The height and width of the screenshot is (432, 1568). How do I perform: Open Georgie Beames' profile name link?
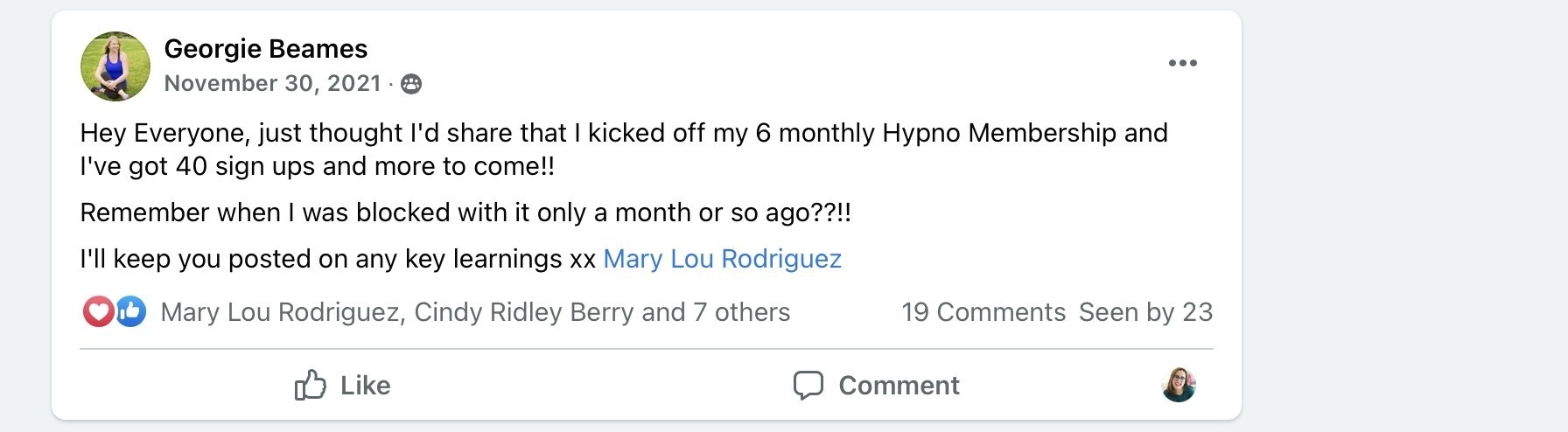pos(266,49)
